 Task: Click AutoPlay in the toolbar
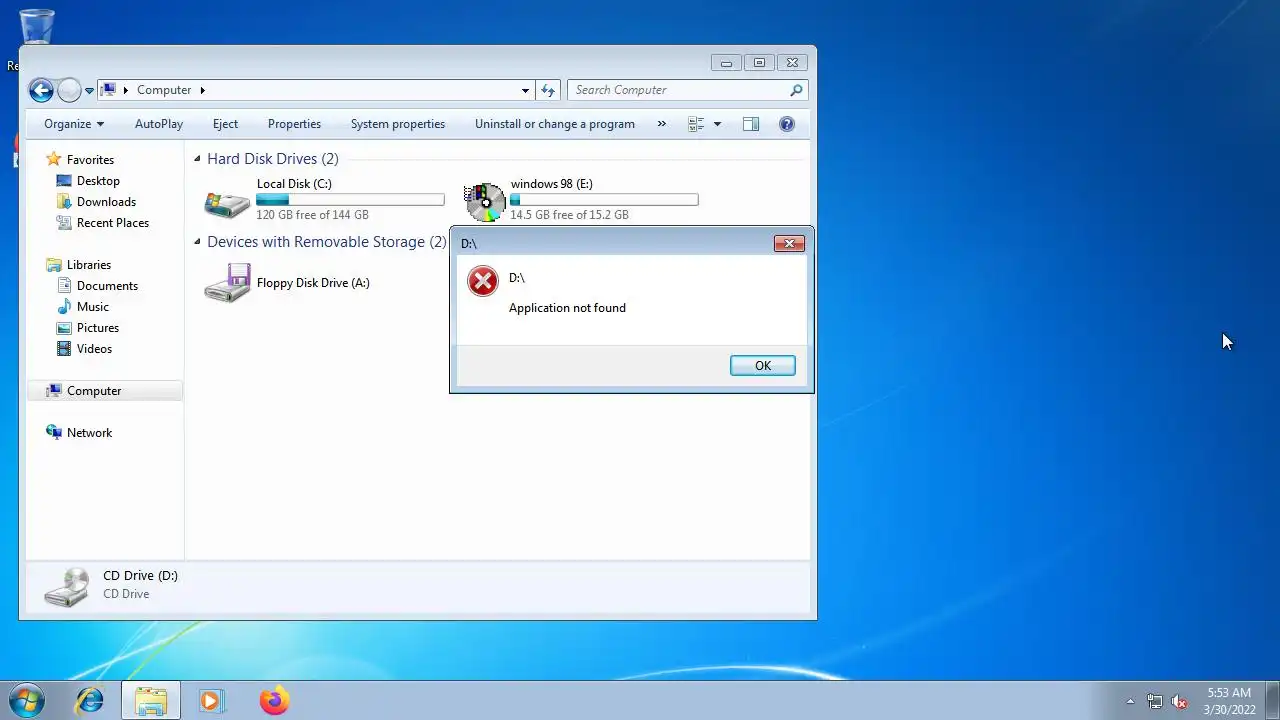[x=159, y=124]
